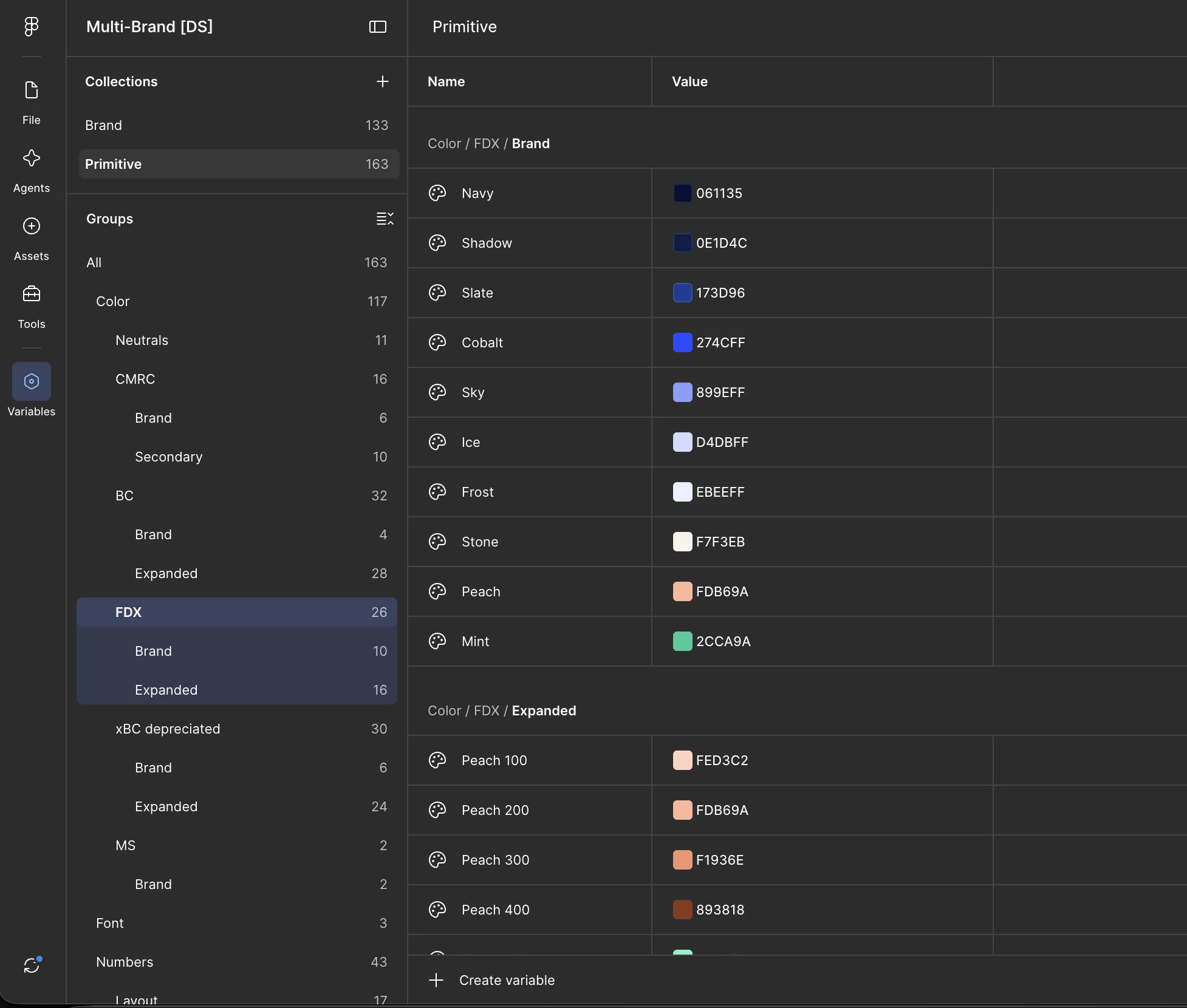The height and width of the screenshot is (1008, 1187).
Task: Open the Secondary group under CMRC
Action: 237,457
